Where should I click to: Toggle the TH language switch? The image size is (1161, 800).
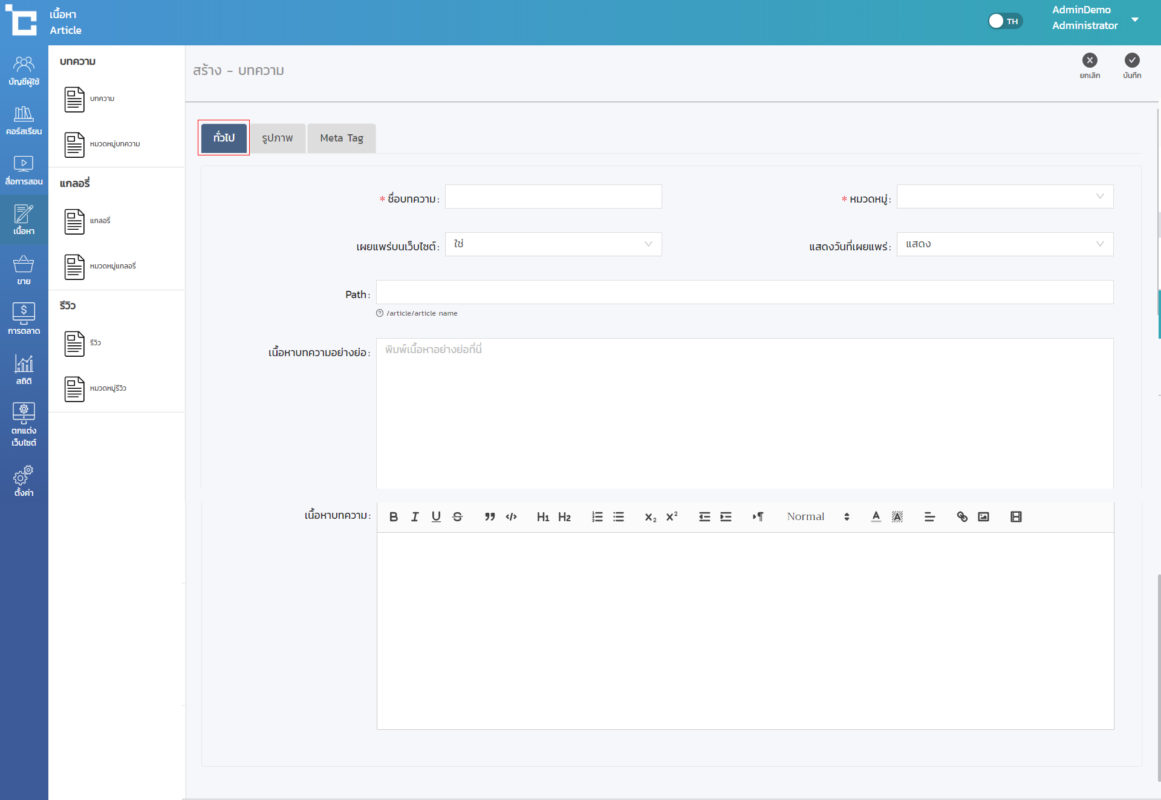point(1005,21)
